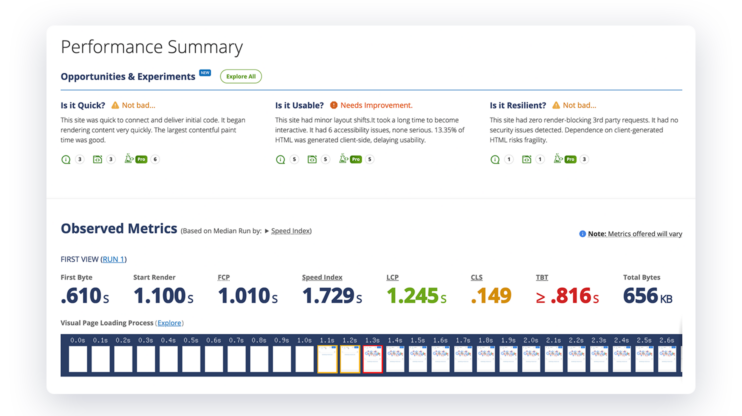The image size is (742, 416).
Task: Click the tips icon under Is it Quick
Action: pyautogui.click(x=97, y=159)
